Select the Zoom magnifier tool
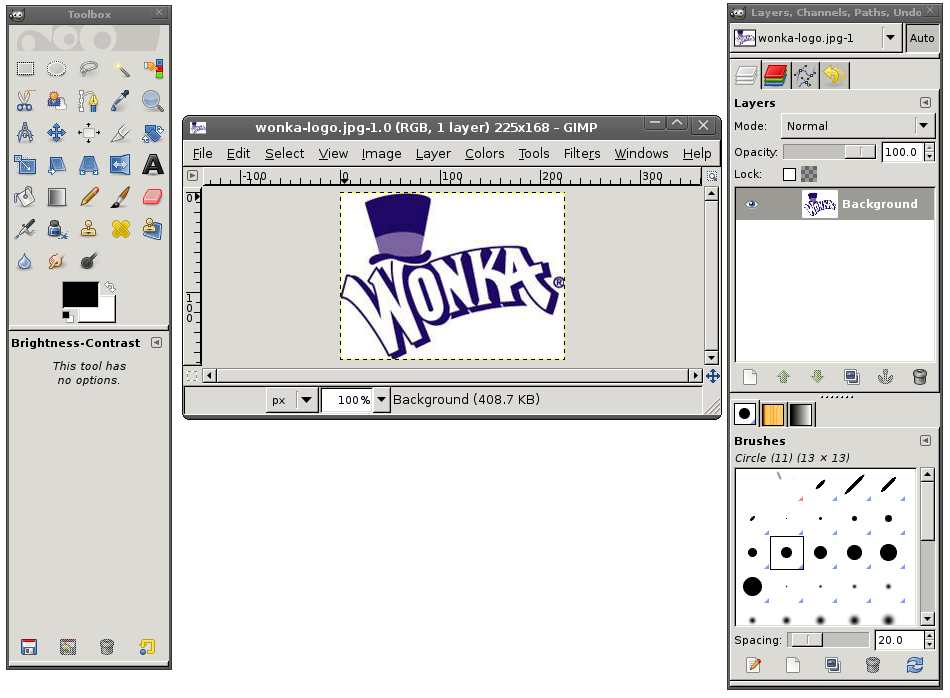The width and height of the screenshot is (950, 698). [153, 101]
